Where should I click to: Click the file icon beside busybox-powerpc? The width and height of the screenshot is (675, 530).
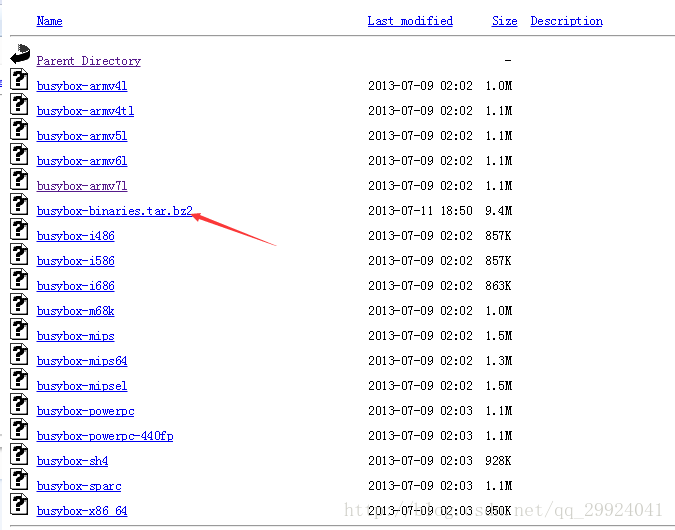(19, 404)
